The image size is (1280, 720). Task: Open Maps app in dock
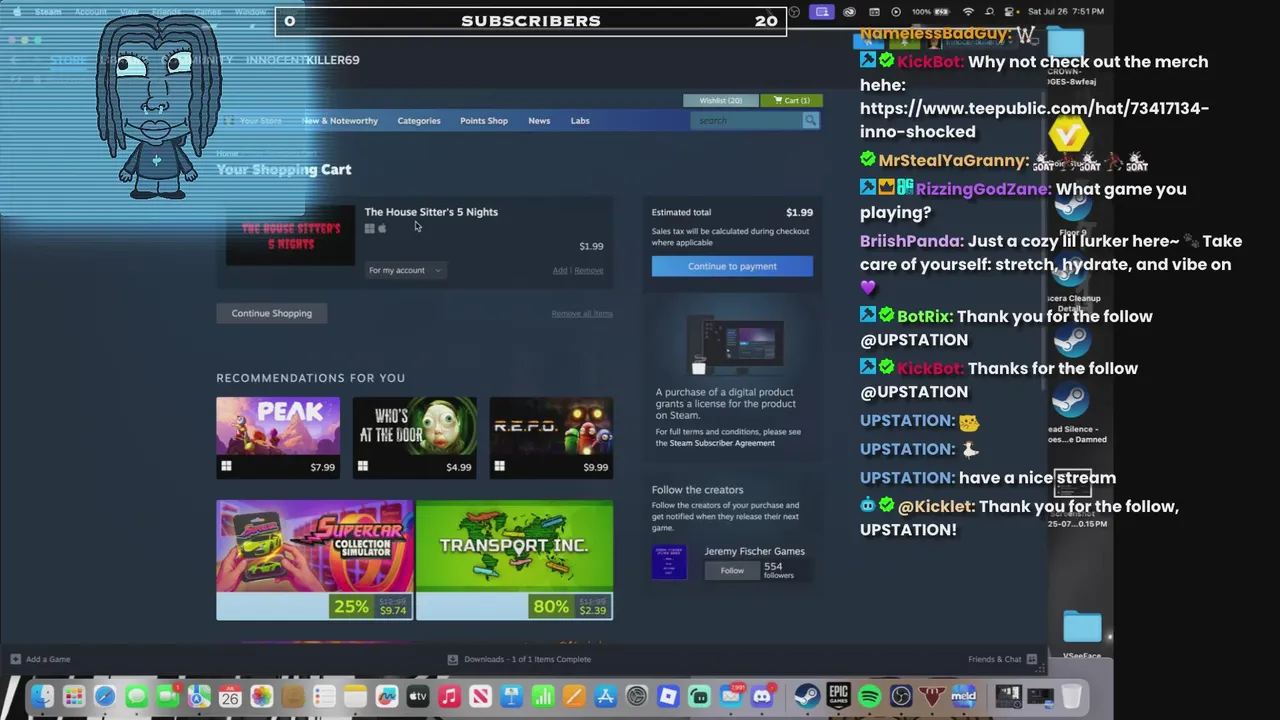pos(199,696)
